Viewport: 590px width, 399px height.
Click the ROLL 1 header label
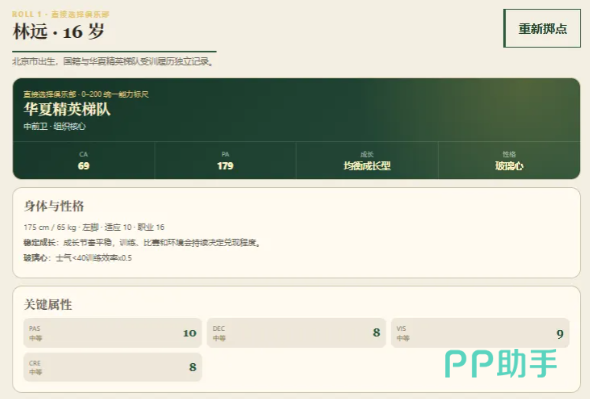point(61,14)
